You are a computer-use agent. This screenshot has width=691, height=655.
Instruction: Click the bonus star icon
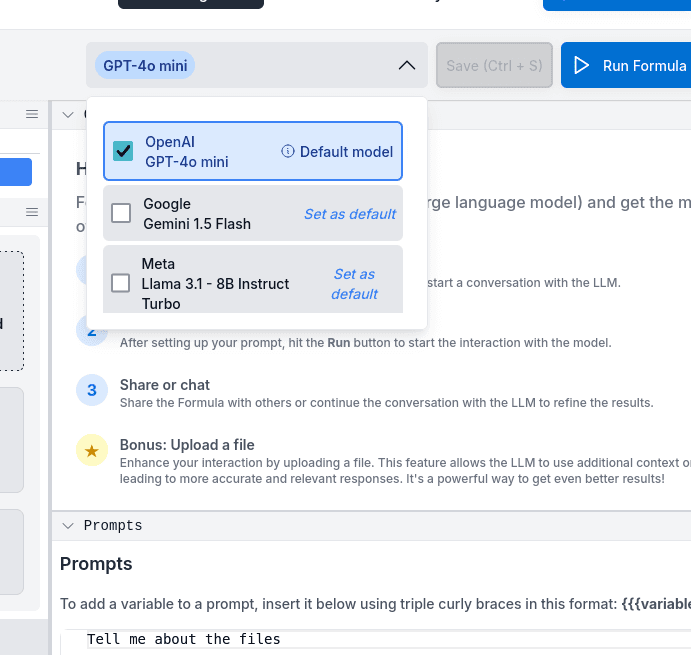pyautogui.click(x=92, y=450)
